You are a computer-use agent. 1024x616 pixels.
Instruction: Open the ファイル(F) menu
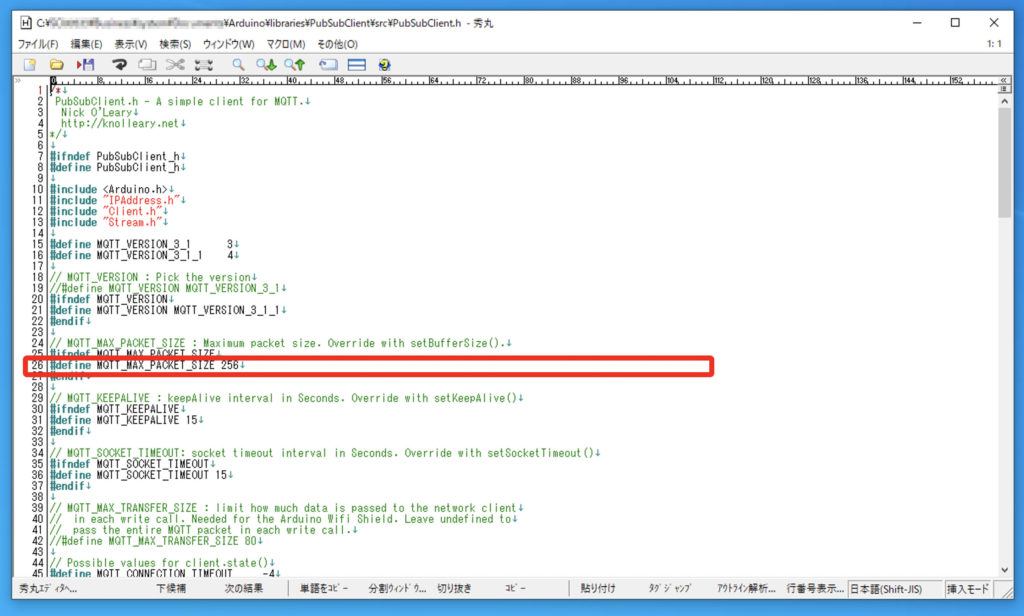click(x=38, y=44)
